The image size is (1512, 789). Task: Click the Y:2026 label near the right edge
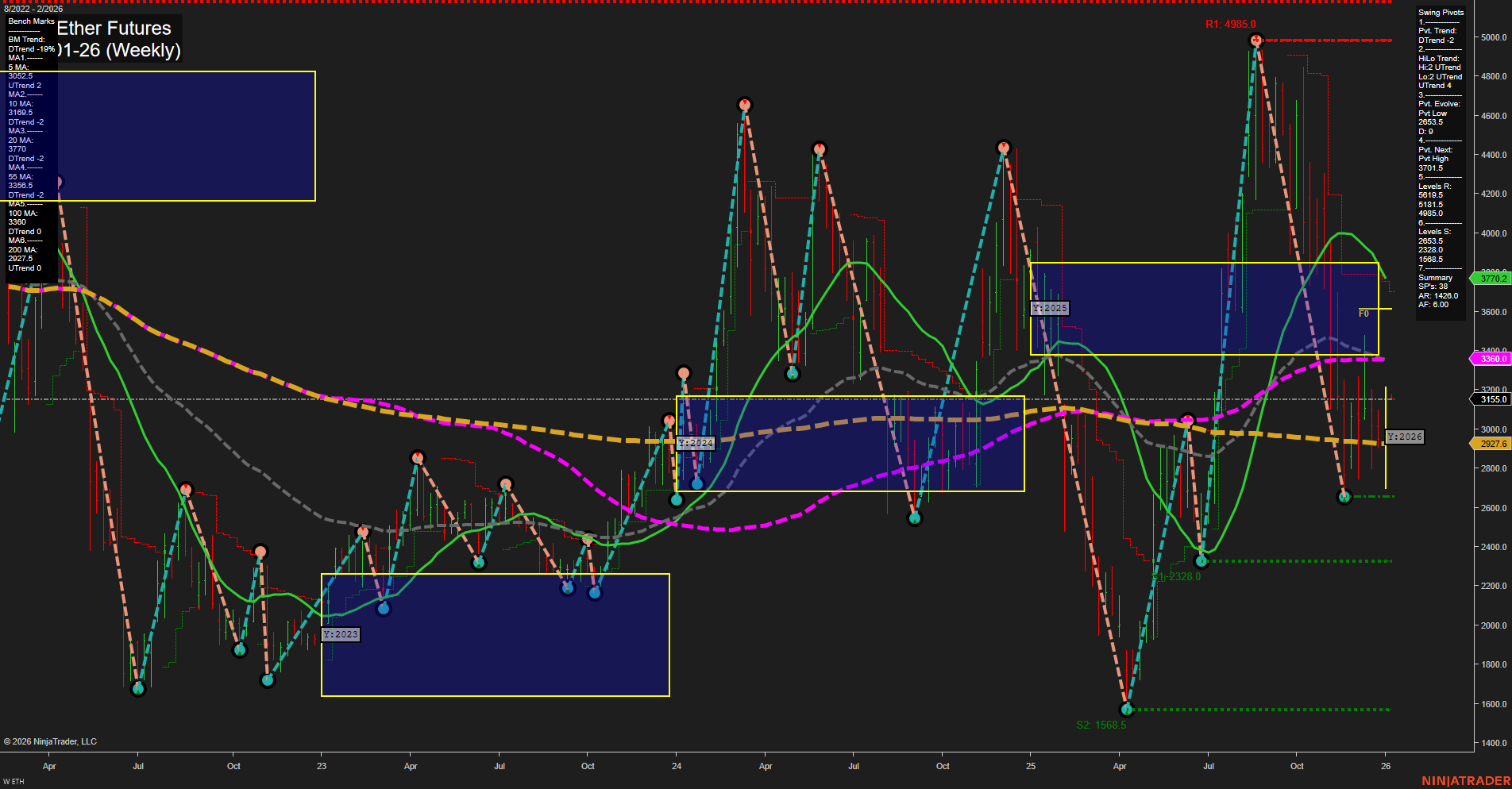[1403, 436]
